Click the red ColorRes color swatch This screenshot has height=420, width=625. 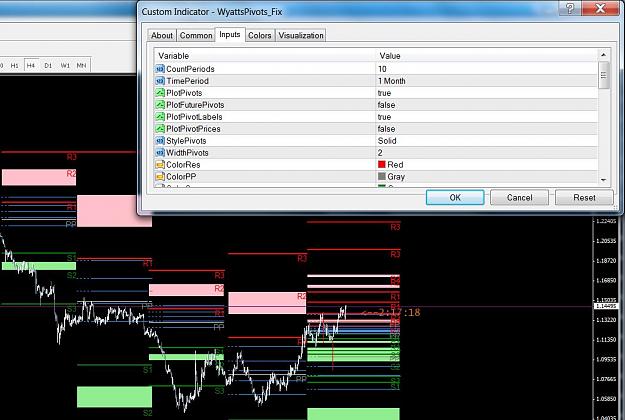(382, 164)
